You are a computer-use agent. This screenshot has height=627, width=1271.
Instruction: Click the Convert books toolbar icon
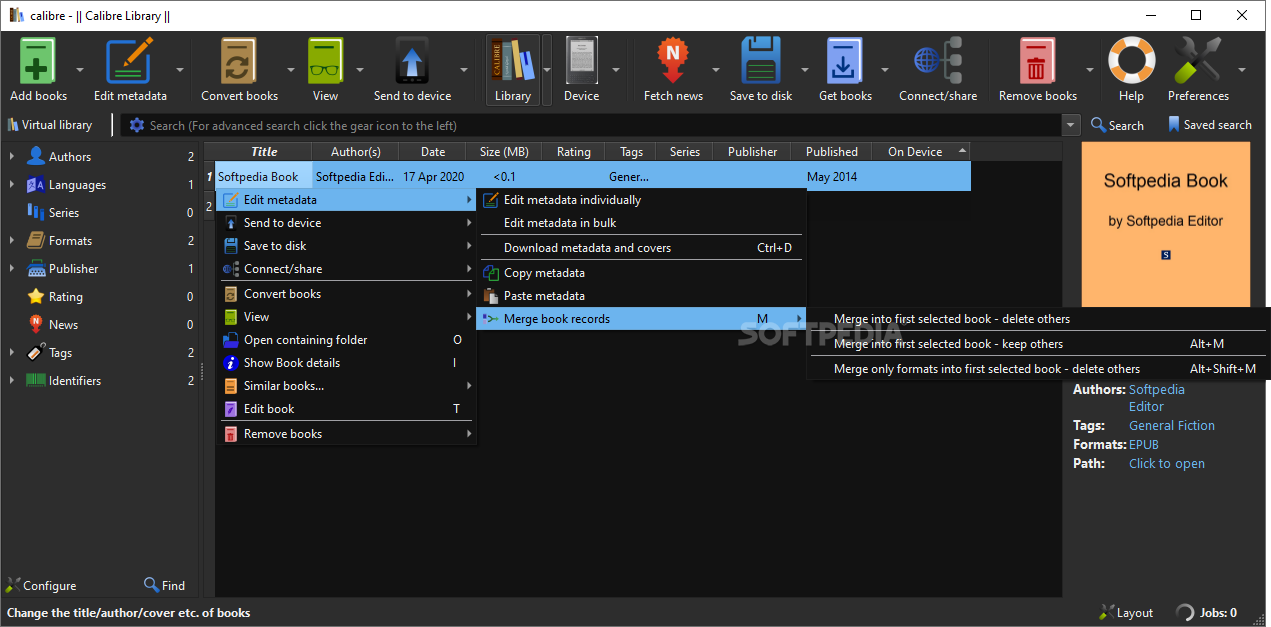pos(240,60)
